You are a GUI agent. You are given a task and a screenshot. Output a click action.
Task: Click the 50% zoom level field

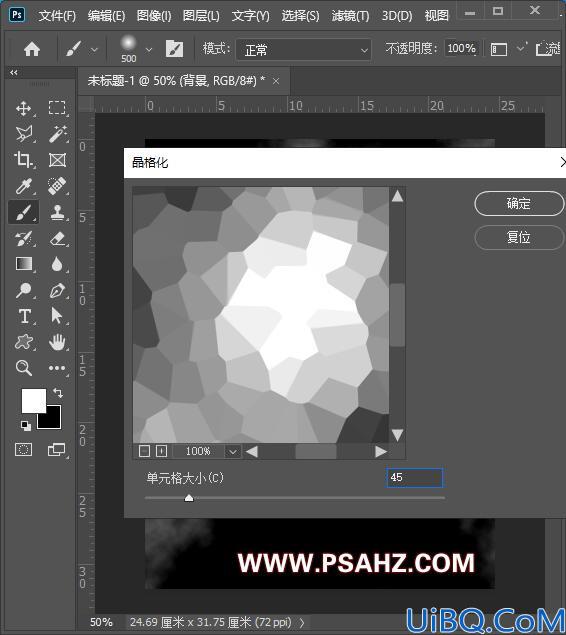(x=101, y=622)
